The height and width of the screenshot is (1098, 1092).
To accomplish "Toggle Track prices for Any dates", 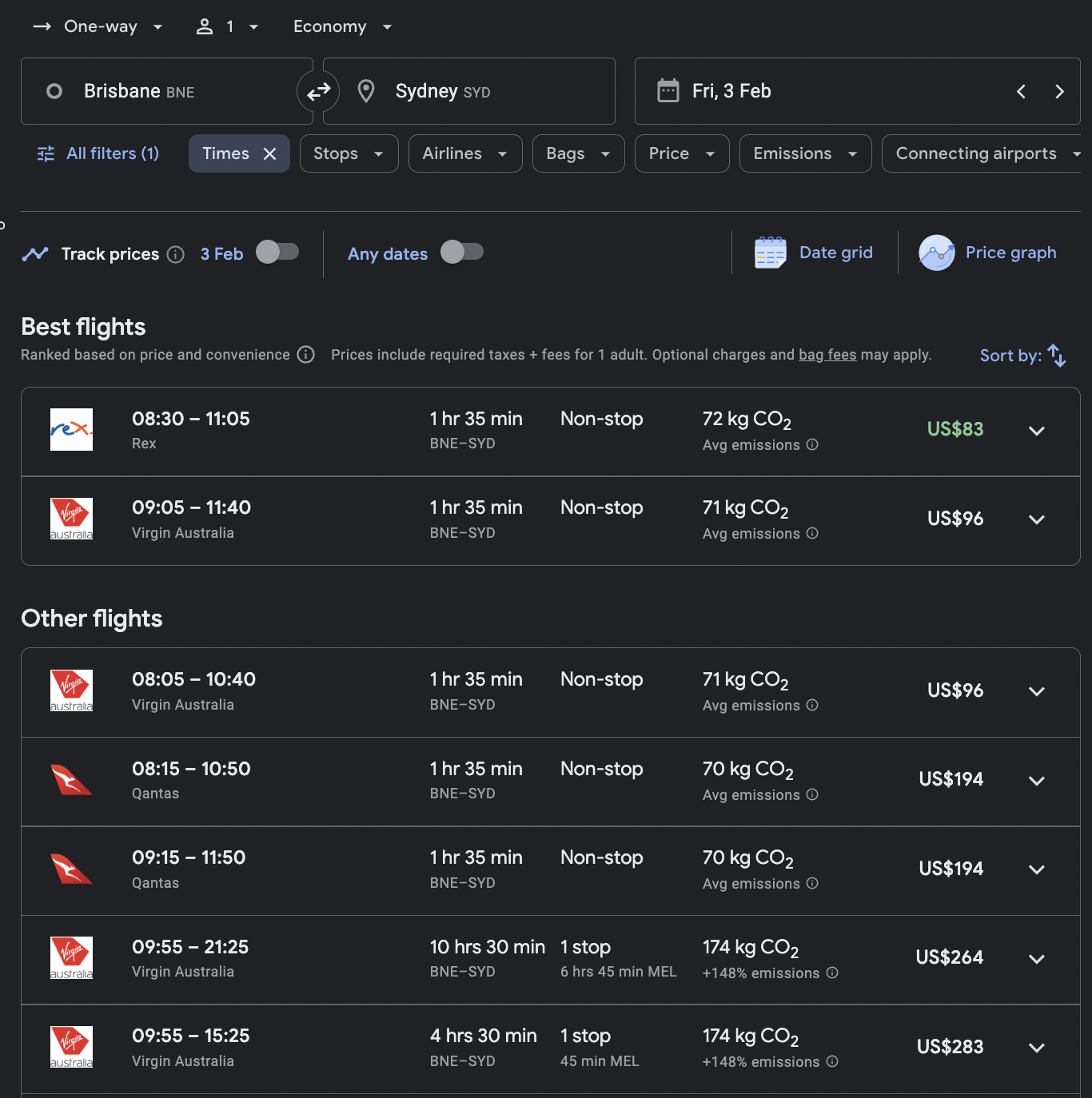I will (462, 253).
